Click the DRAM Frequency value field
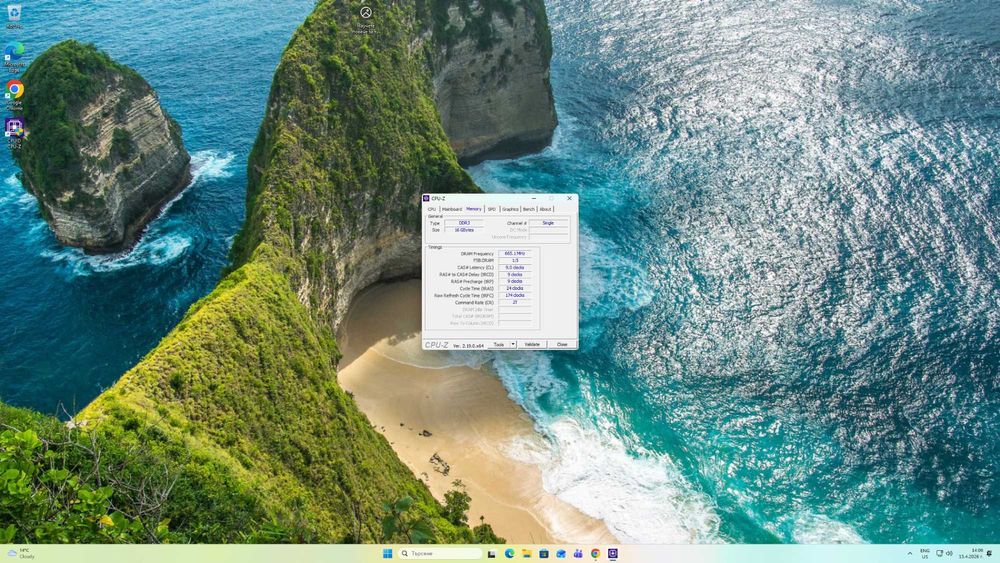 click(x=515, y=254)
